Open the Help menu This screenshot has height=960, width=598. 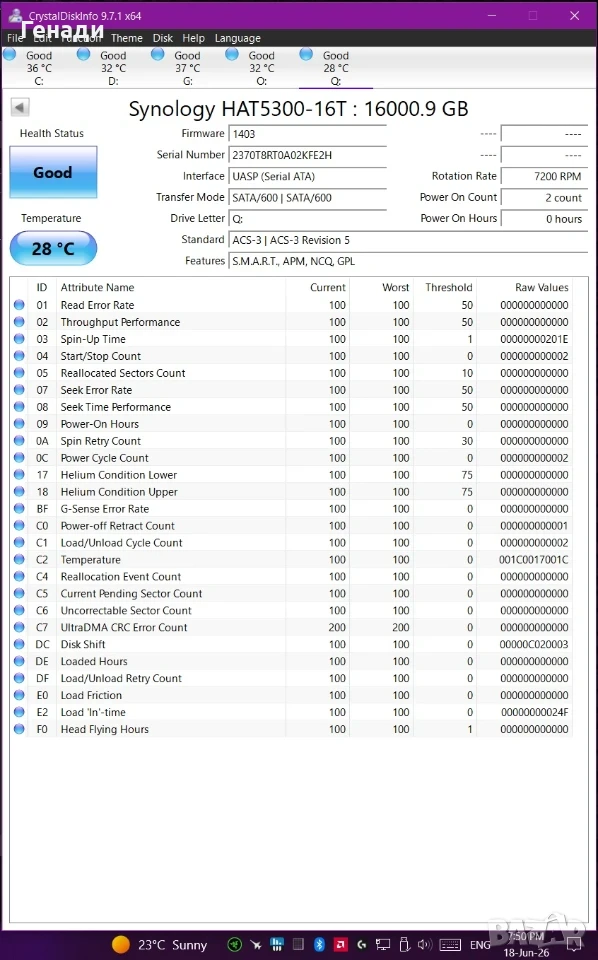[x=193, y=38]
